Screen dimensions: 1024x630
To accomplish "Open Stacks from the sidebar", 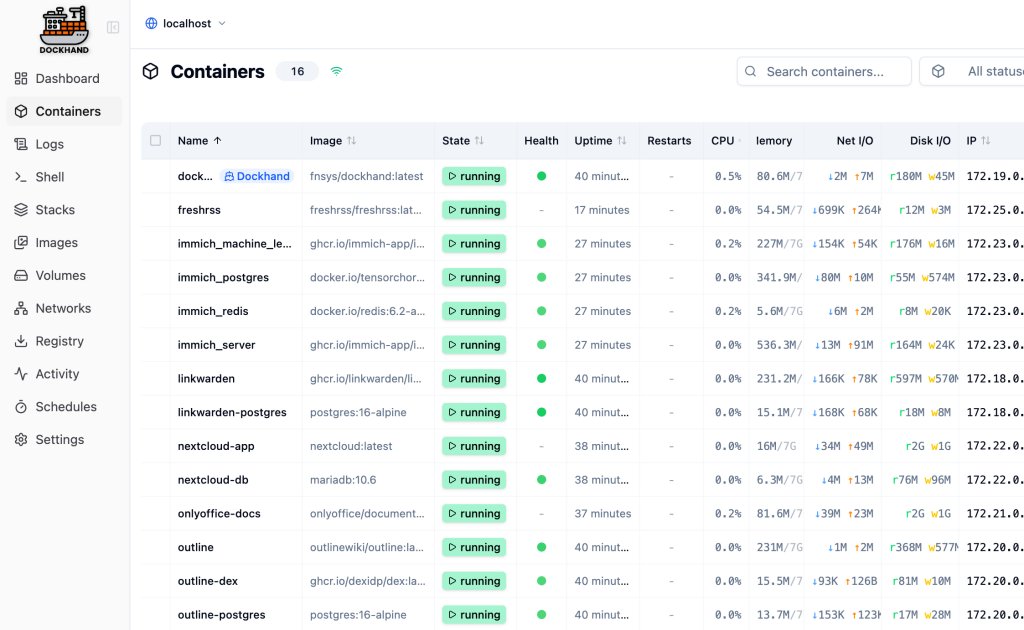I will [x=55, y=210].
